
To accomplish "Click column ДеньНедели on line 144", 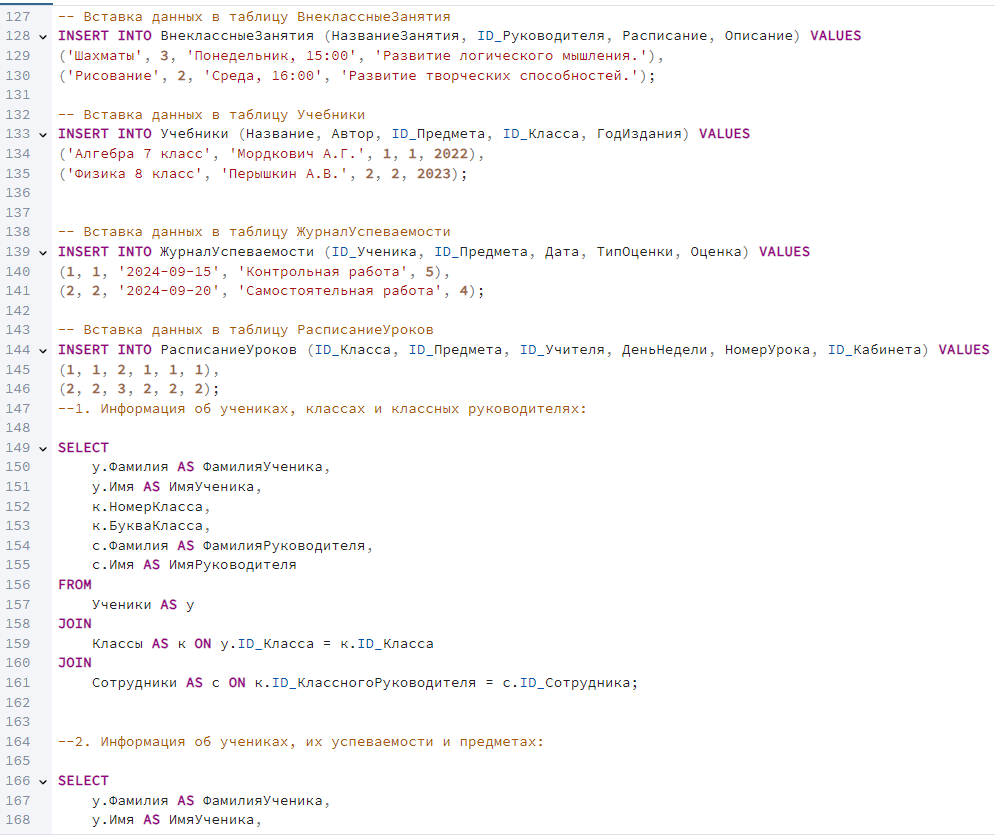I will (664, 350).
